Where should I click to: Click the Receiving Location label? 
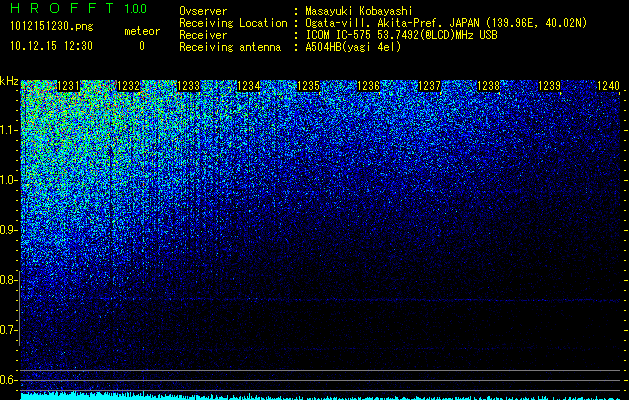pyautogui.click(x=233, y=23)
